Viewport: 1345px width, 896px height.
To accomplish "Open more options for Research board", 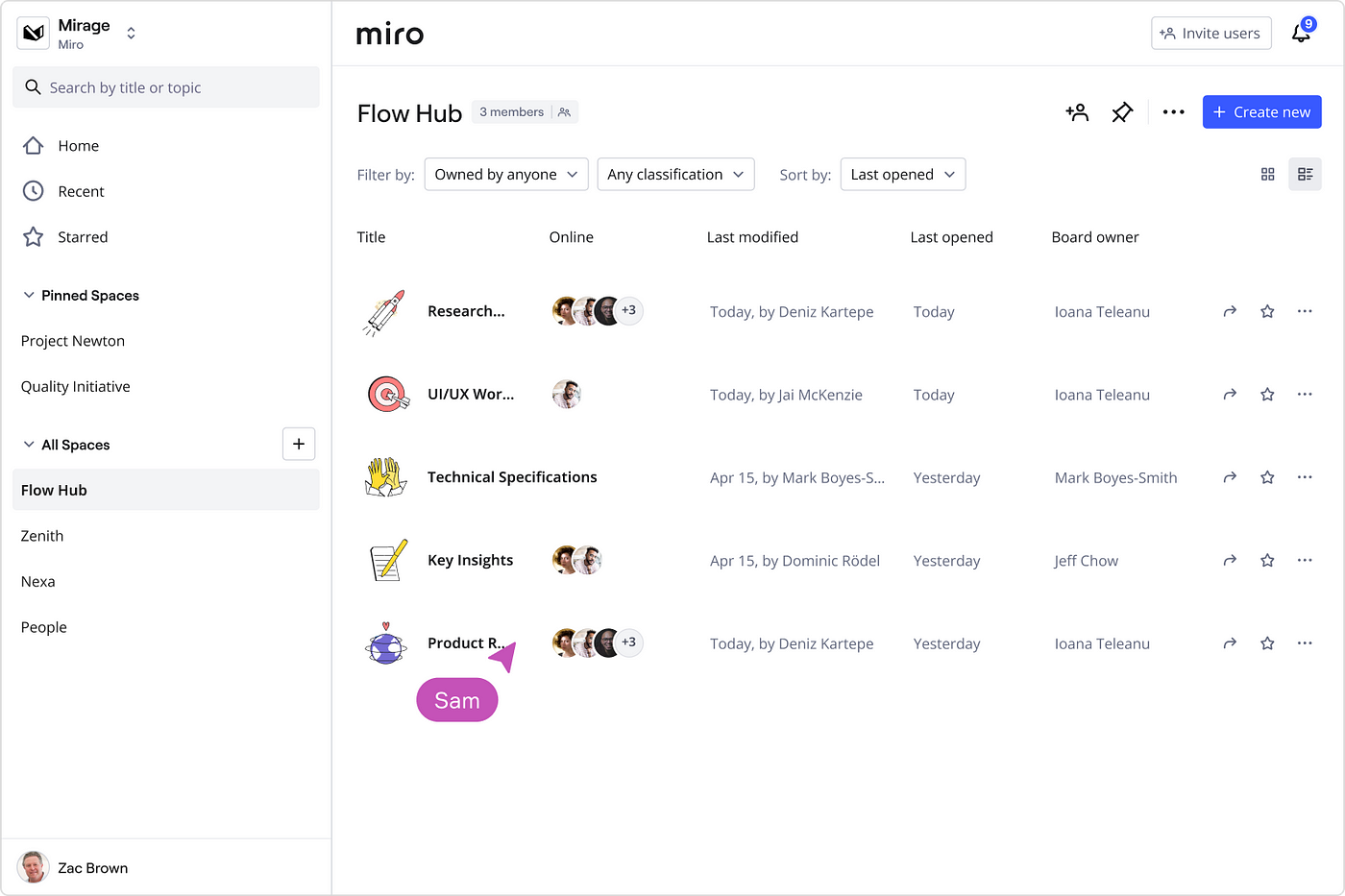I will point(1305,311).
